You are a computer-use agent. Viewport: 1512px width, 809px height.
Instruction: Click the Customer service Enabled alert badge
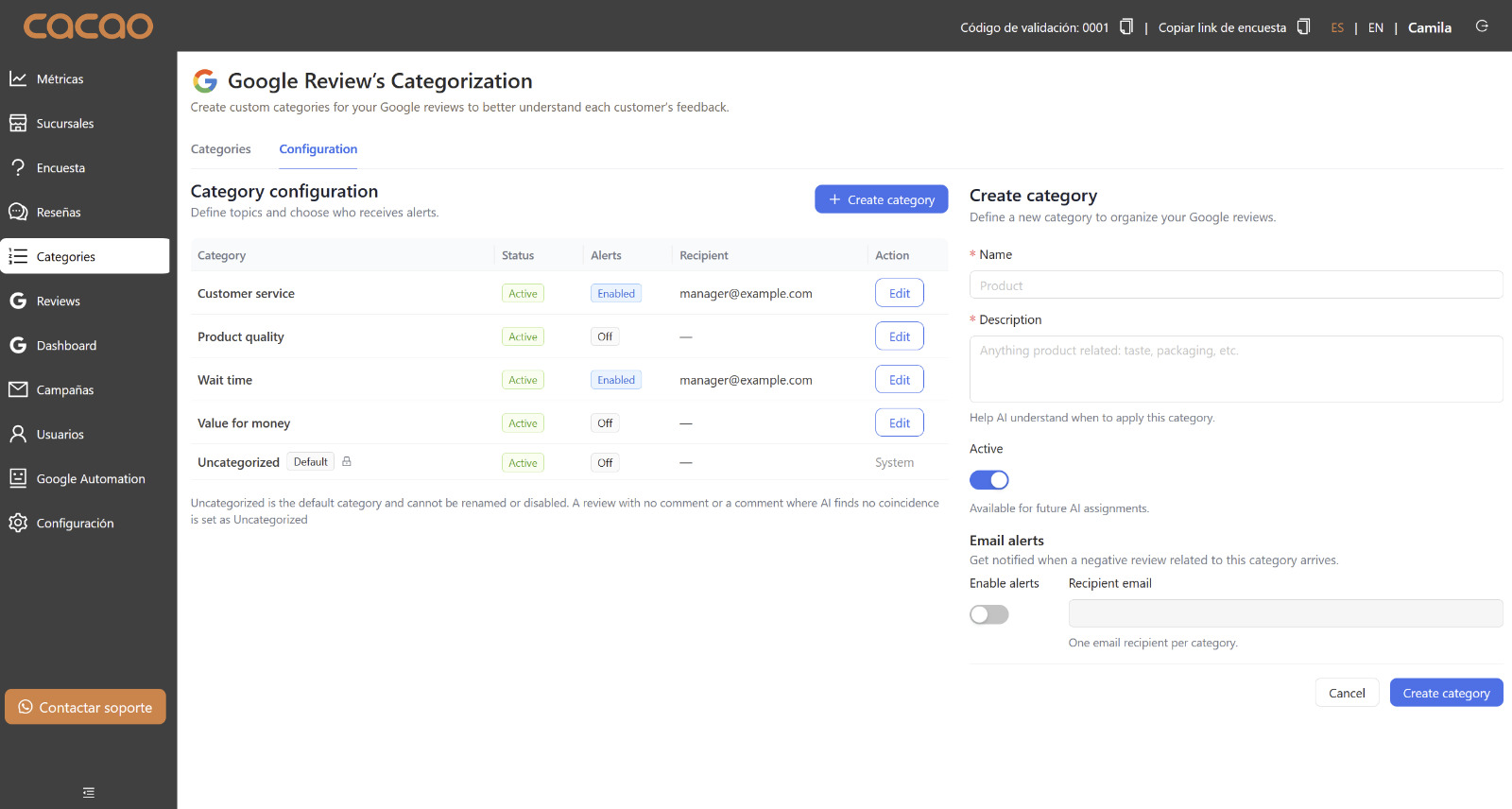(616, 293)
